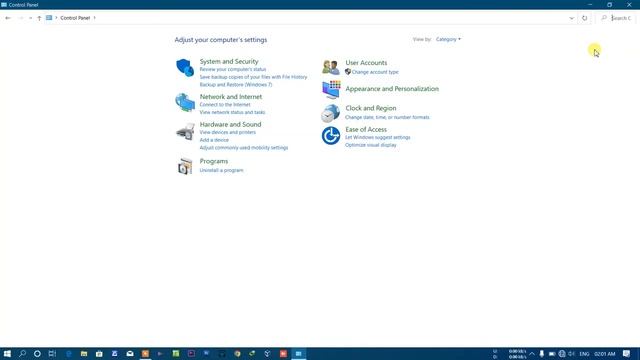This screenshot has height=360, width=640.
Task: Open network globe tray icon
Action: tap(562, 353)
